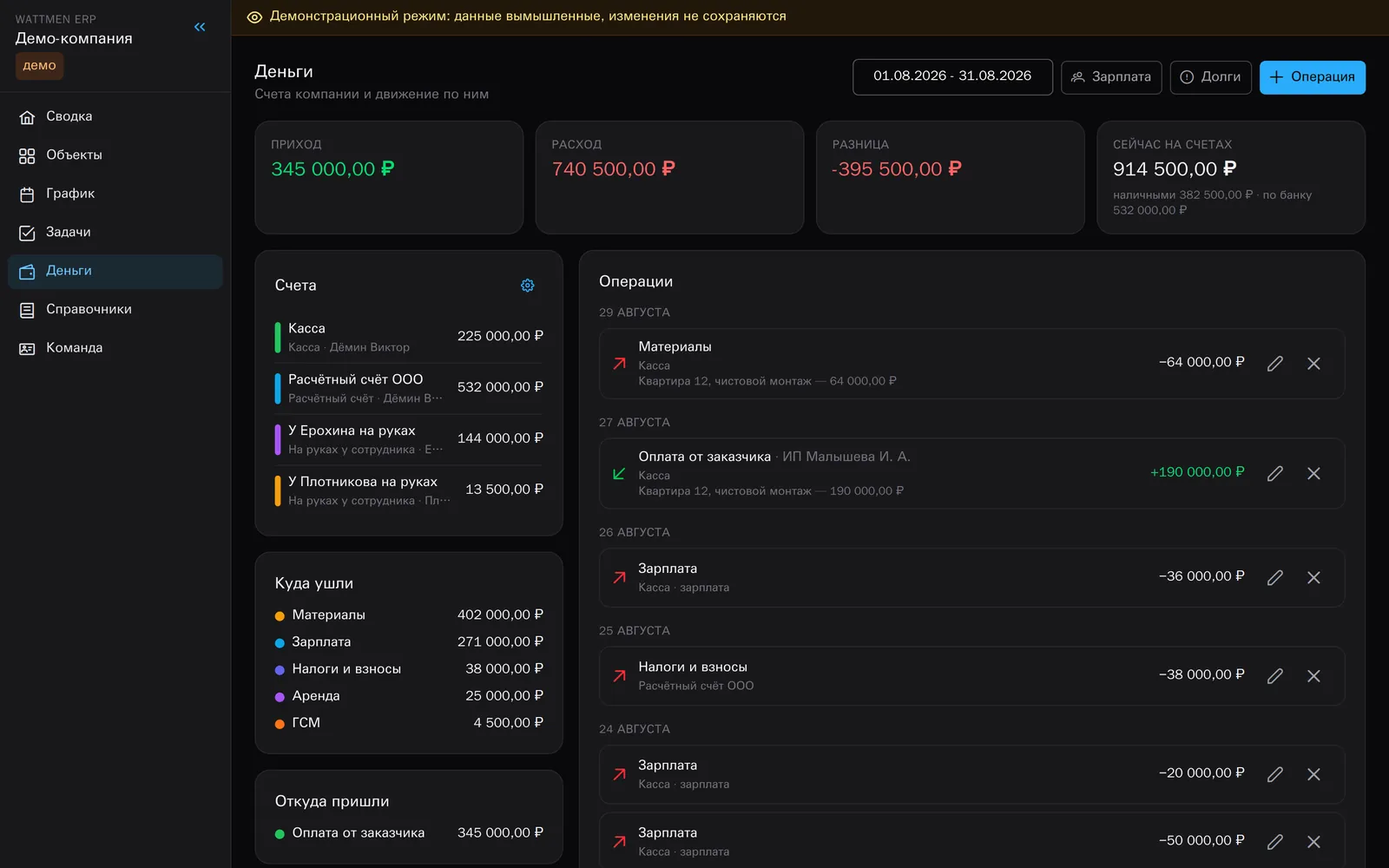Edit the Зарплата −20 000,00 ₽ operation

tap(1274, 774)
